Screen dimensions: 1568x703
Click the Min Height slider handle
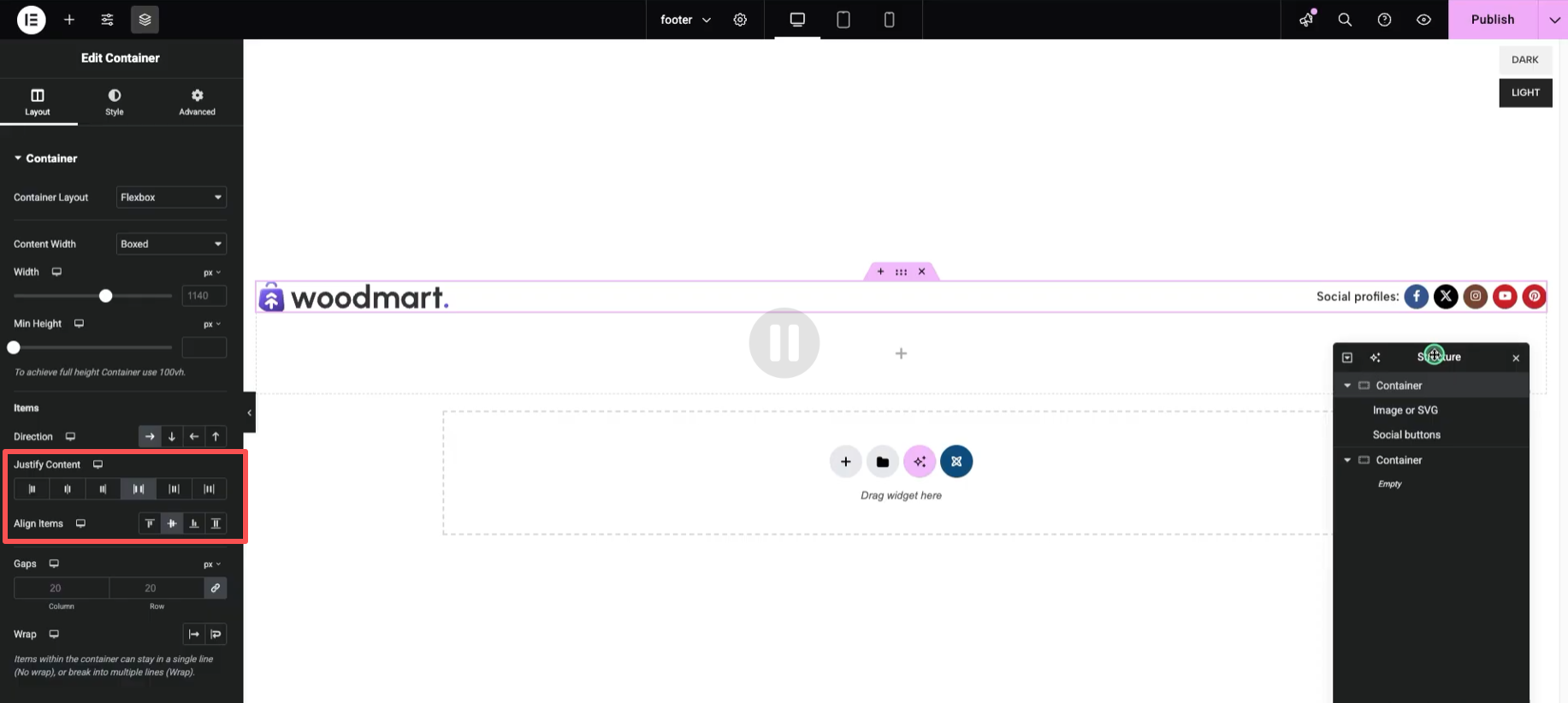coord(14,347)
